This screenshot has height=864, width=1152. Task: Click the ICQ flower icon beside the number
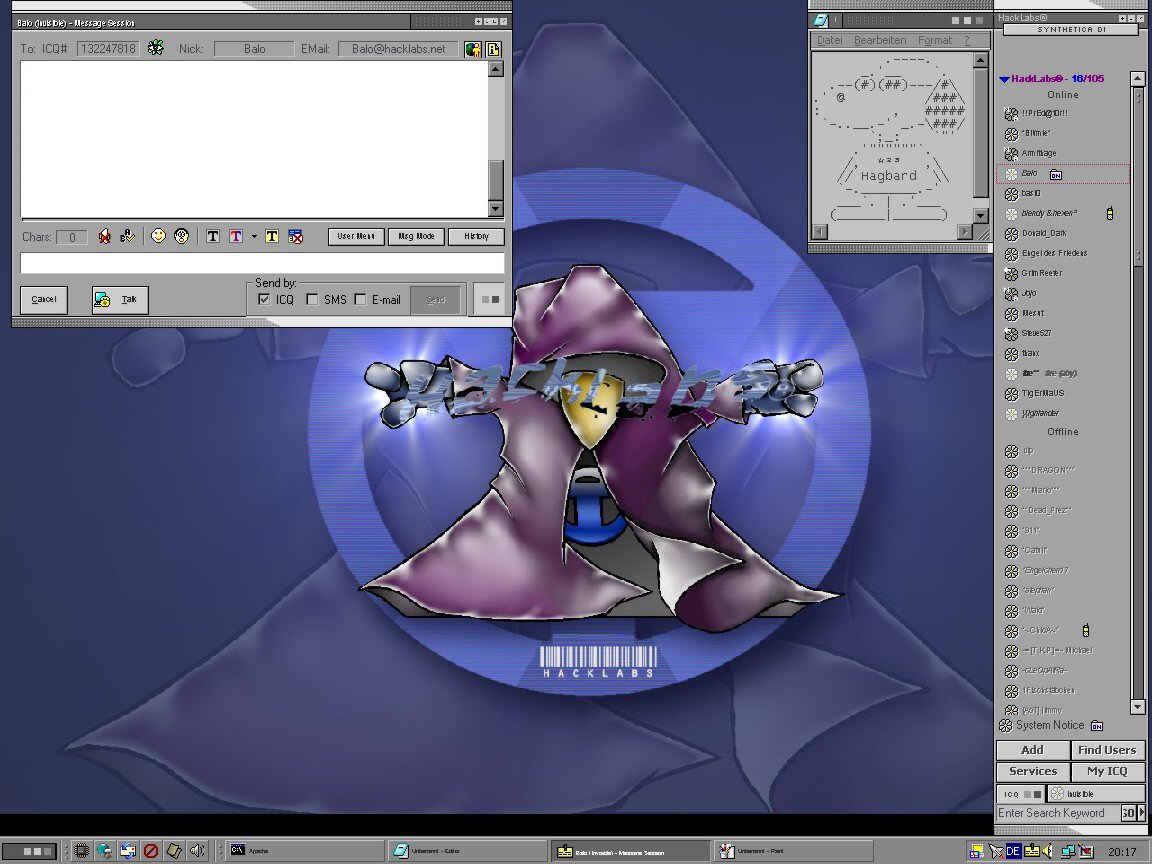coord(155,48)
